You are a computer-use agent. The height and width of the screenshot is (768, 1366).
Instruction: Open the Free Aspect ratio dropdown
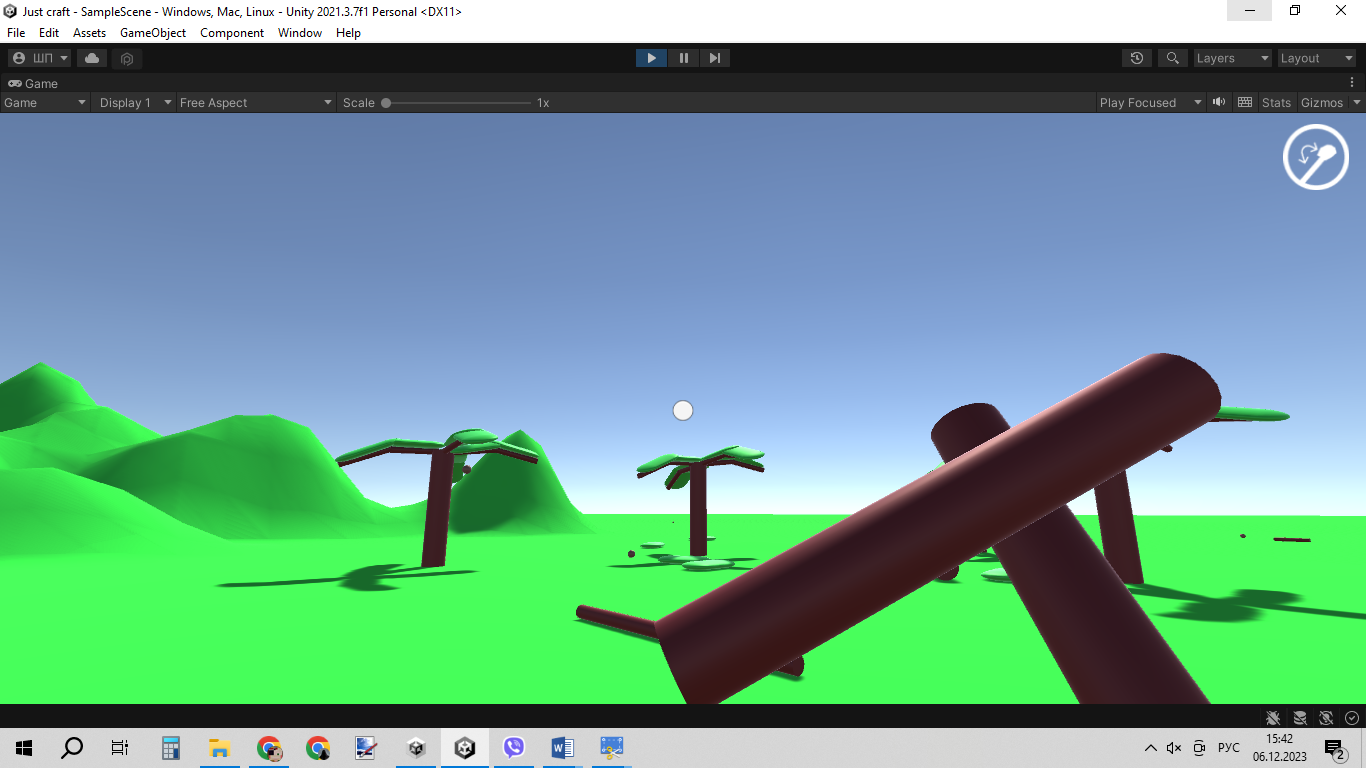point(255,102)
